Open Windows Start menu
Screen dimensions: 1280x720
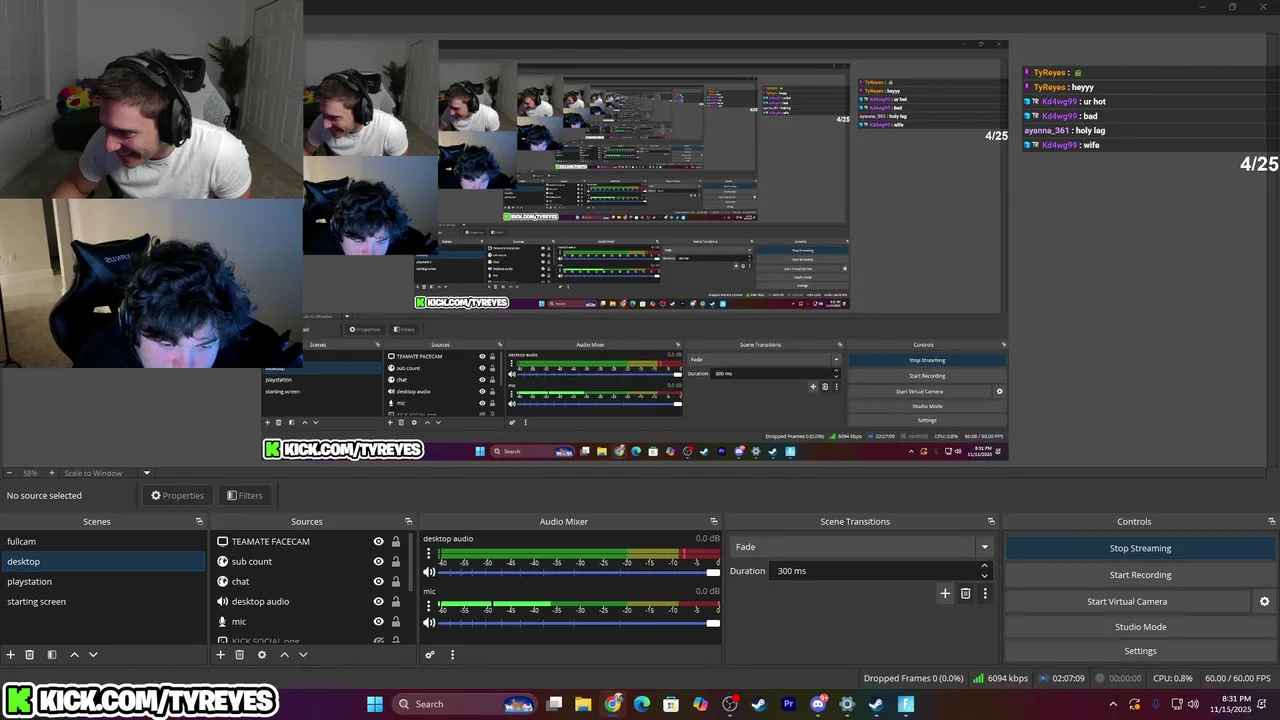click(375, 704)
